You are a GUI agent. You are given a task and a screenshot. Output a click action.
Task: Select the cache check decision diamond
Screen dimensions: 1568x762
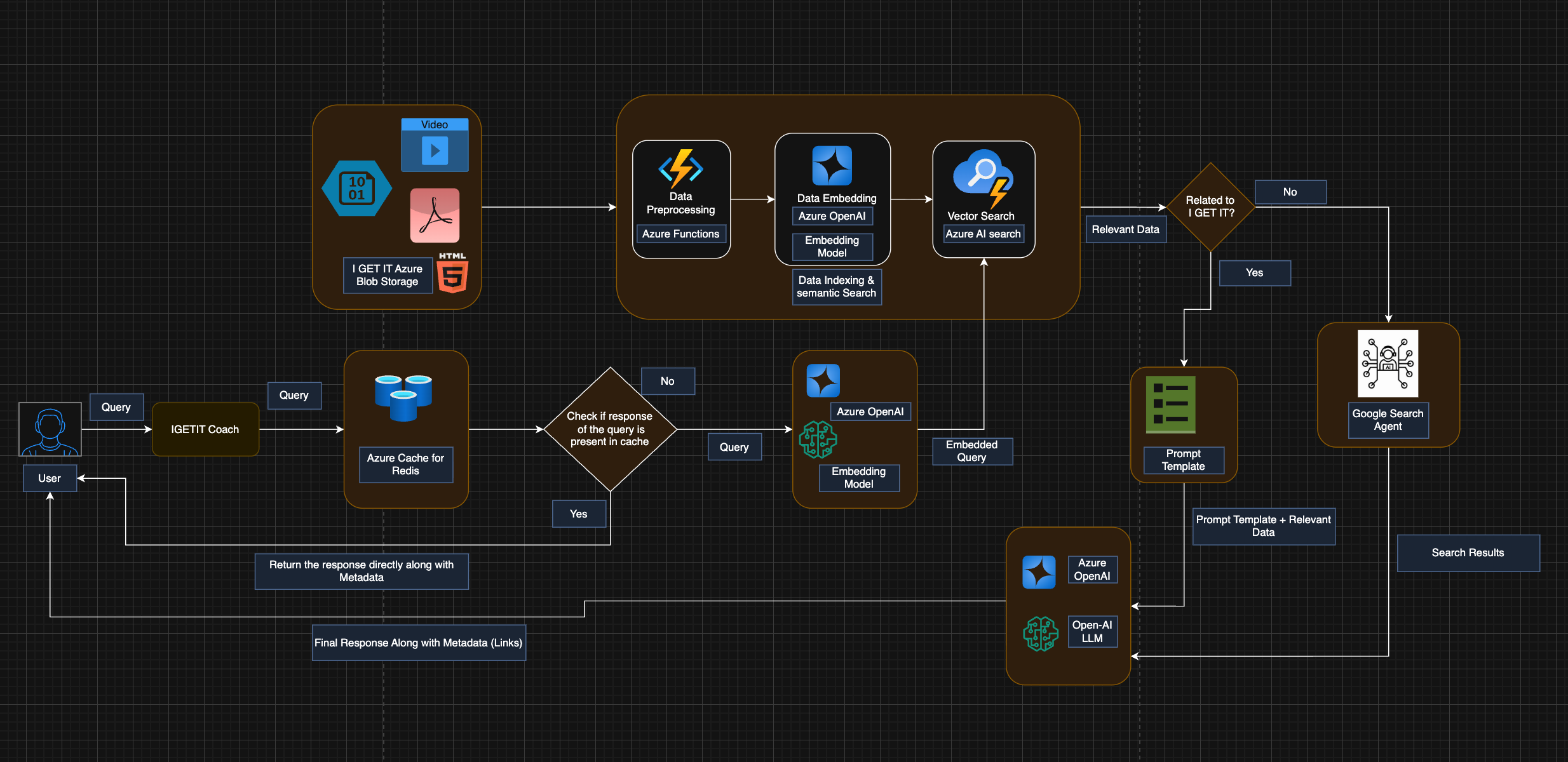[x=610, y=429]
